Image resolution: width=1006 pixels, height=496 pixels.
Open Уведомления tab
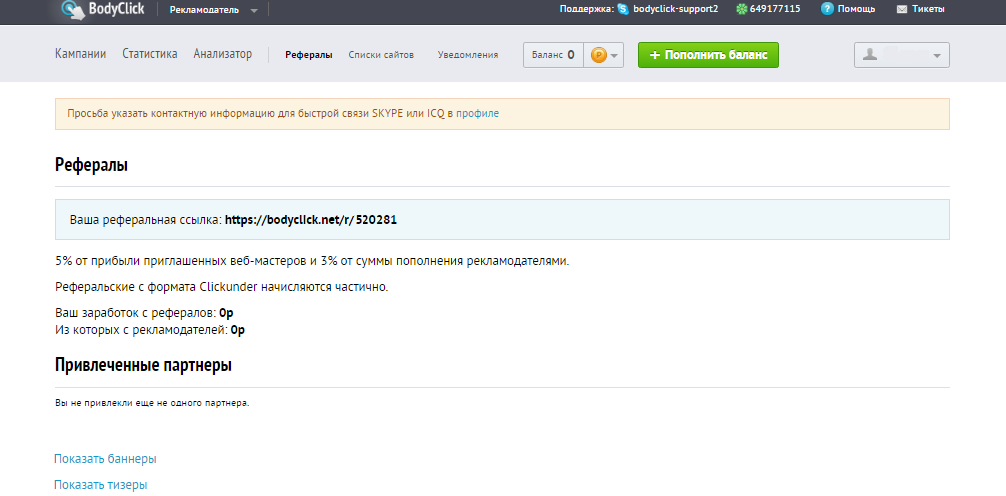[468, 55]
